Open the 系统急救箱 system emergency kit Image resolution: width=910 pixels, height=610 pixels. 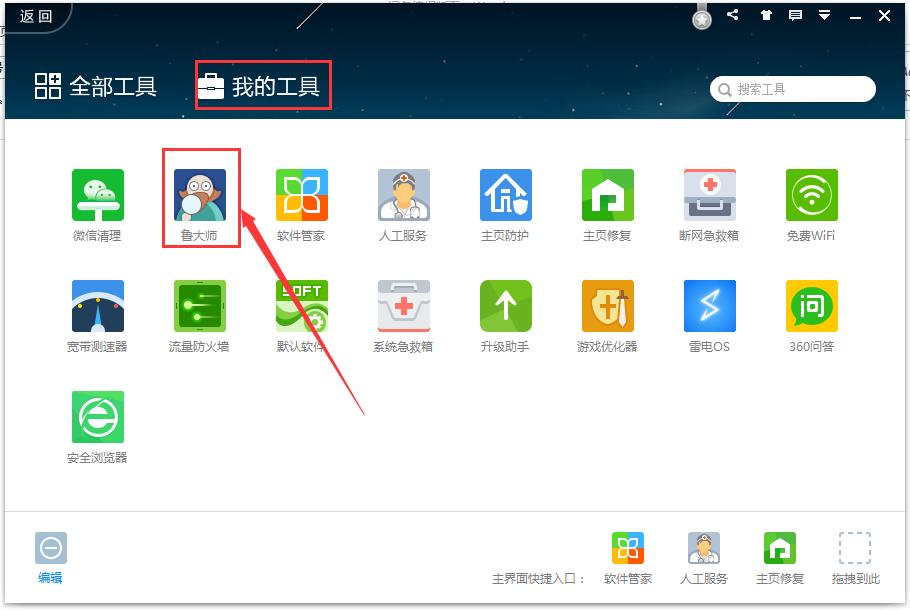[403, 305]
